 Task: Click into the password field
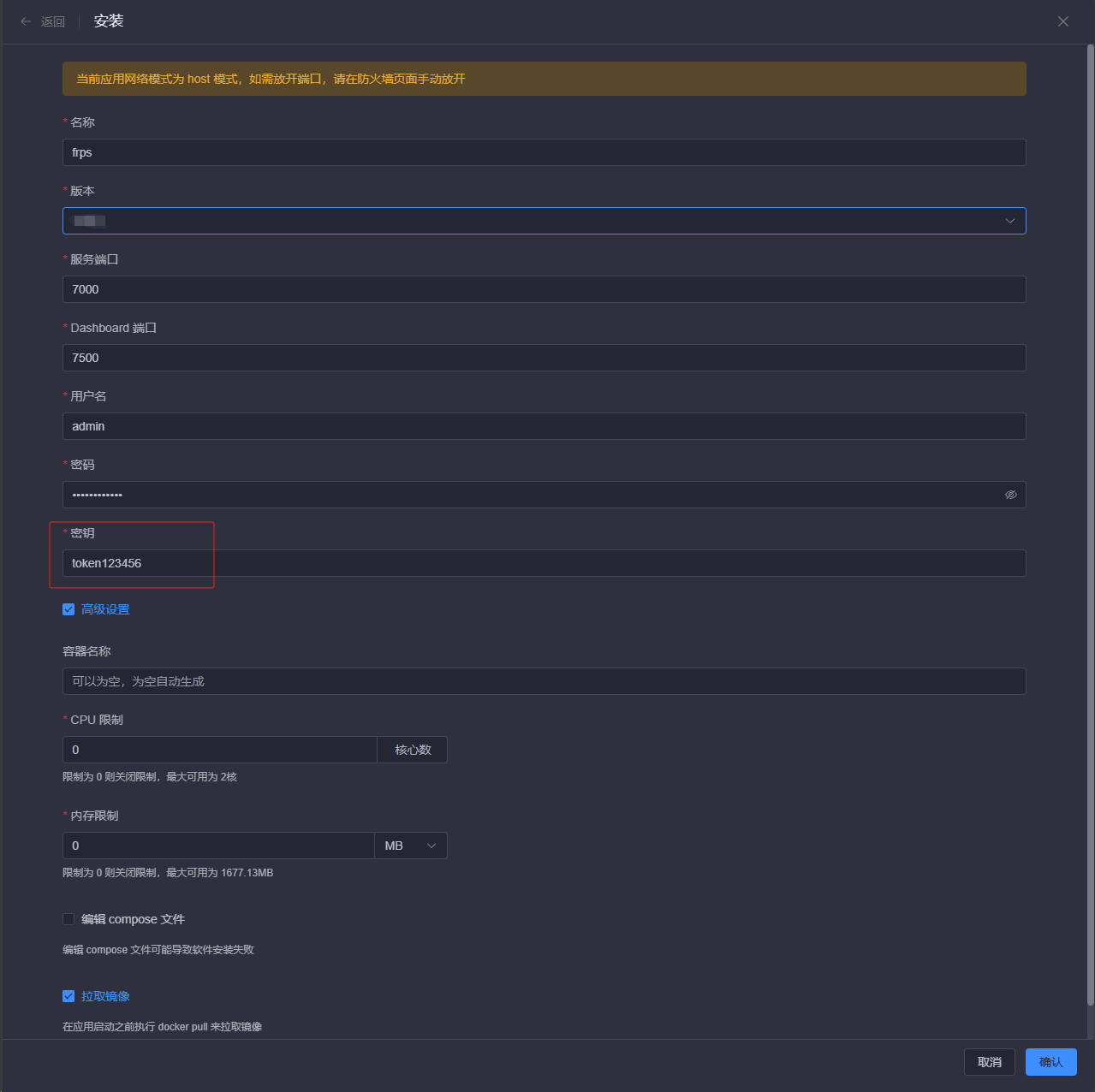click(531, 495)
